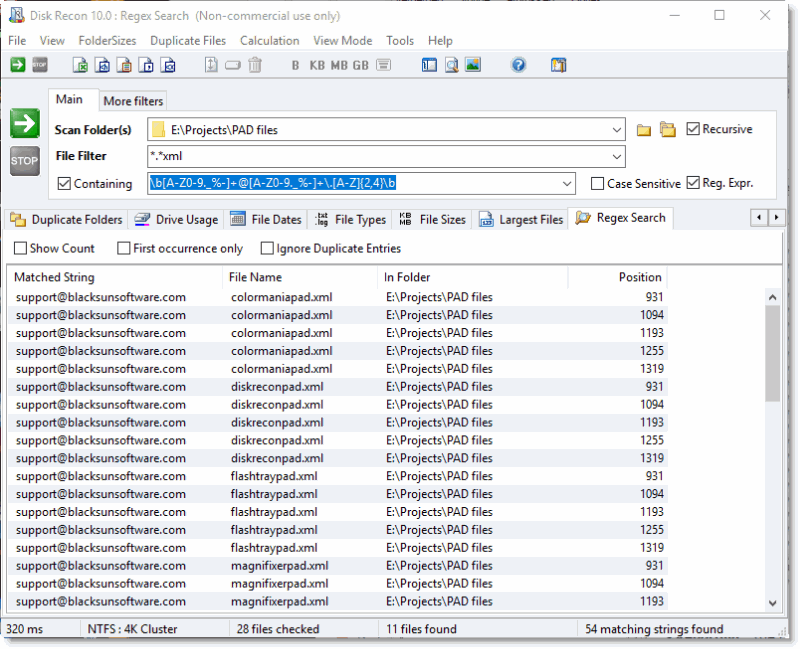
Task: Click the results scrollbar down arrow
Action: coord(772,603)
